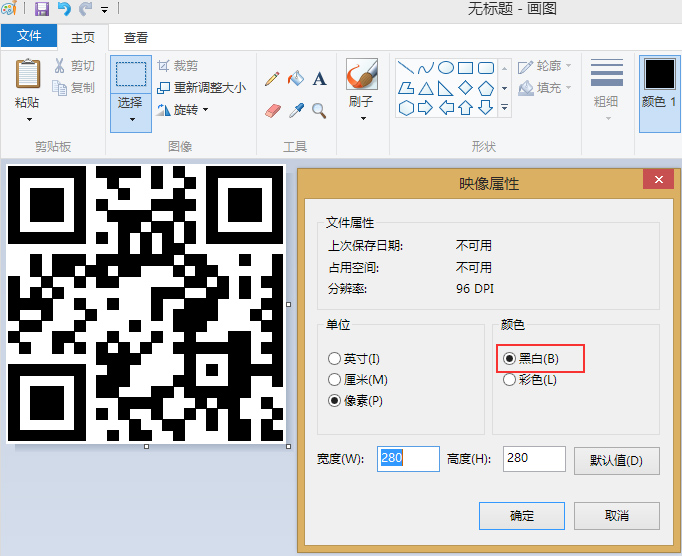Select the up arrow shape
This screenshot has width=682, height=556.
(x=465, y=107)
